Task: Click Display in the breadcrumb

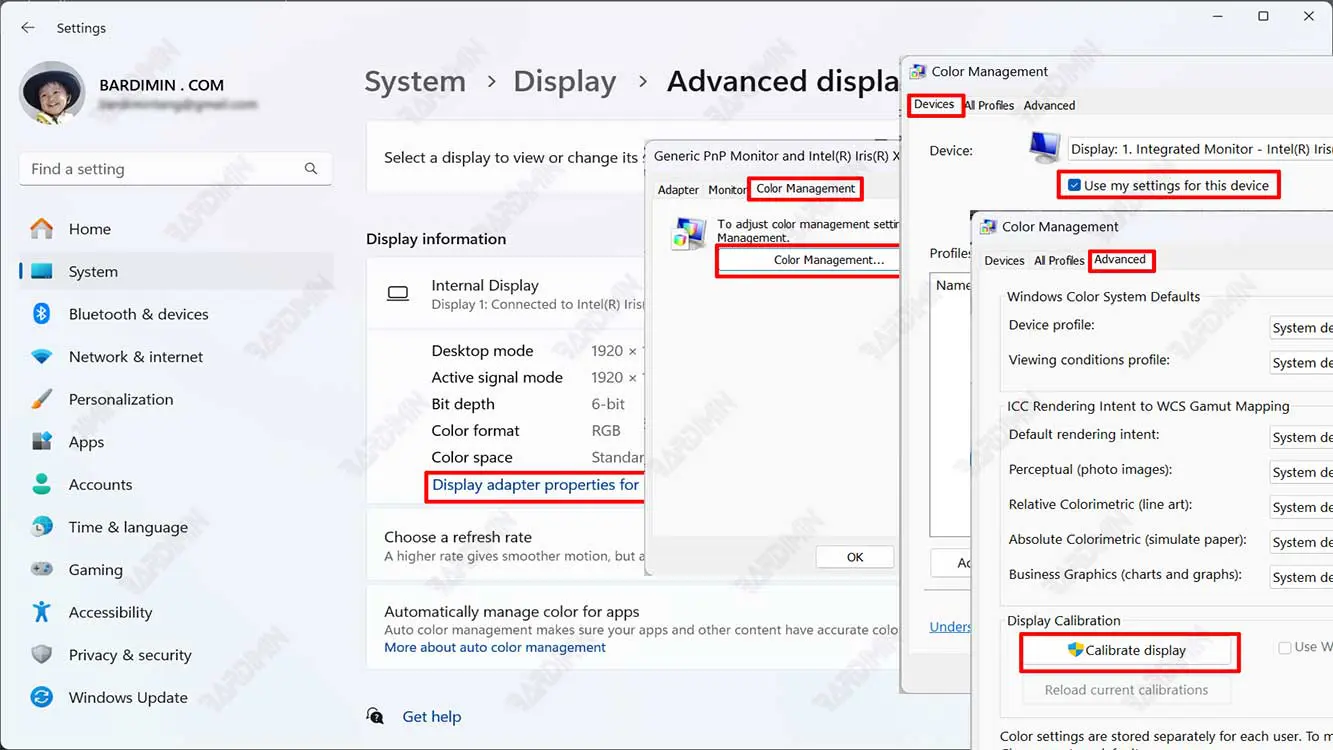Action: (565, 82)
